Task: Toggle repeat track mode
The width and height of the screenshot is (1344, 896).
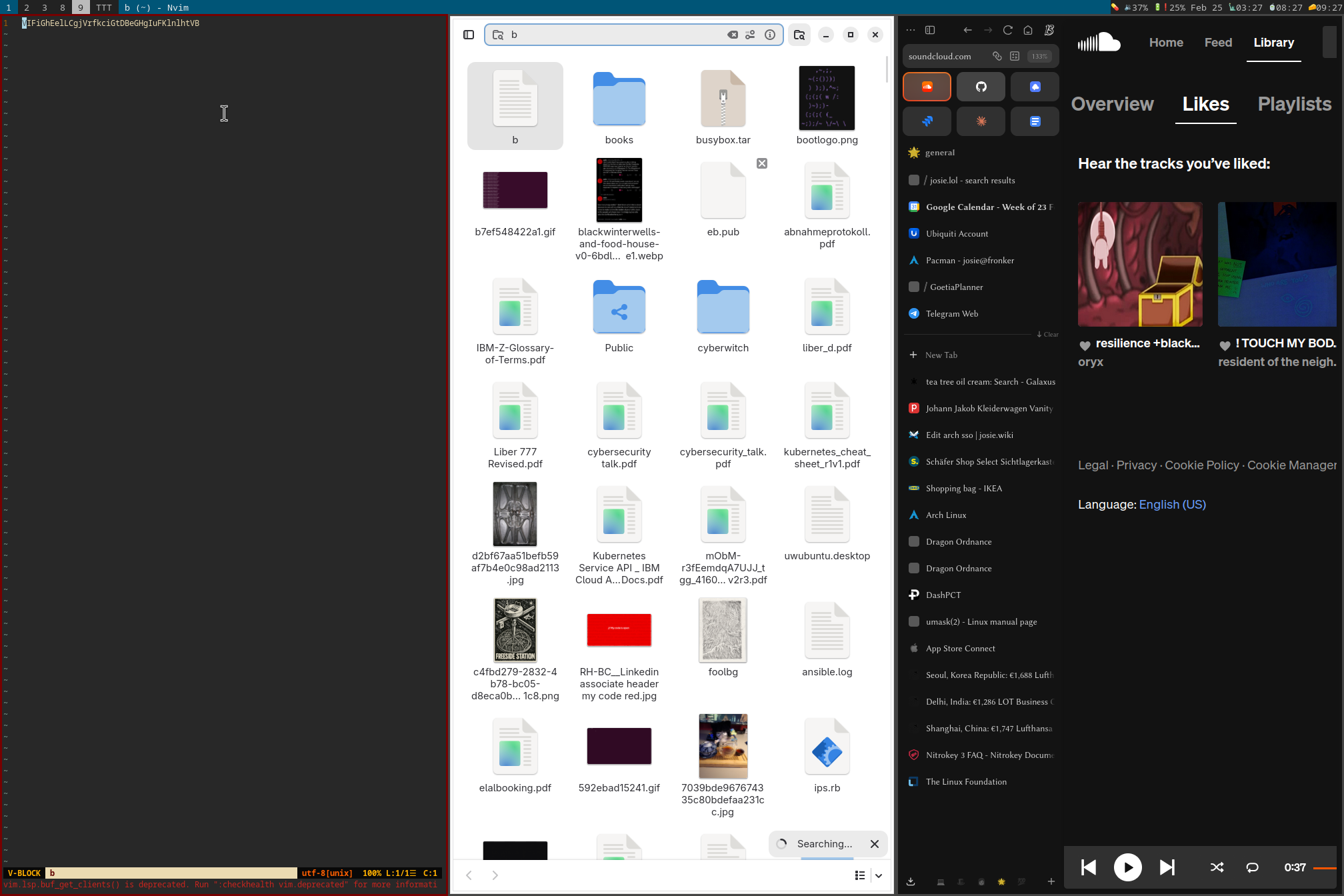Action: [x=1252, y=867]
